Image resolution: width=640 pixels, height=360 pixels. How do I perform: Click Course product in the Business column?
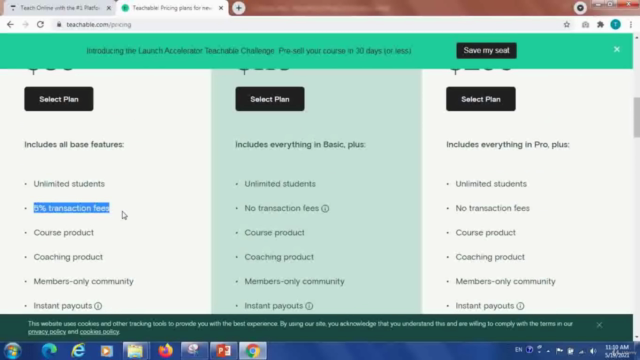(486, 233)
